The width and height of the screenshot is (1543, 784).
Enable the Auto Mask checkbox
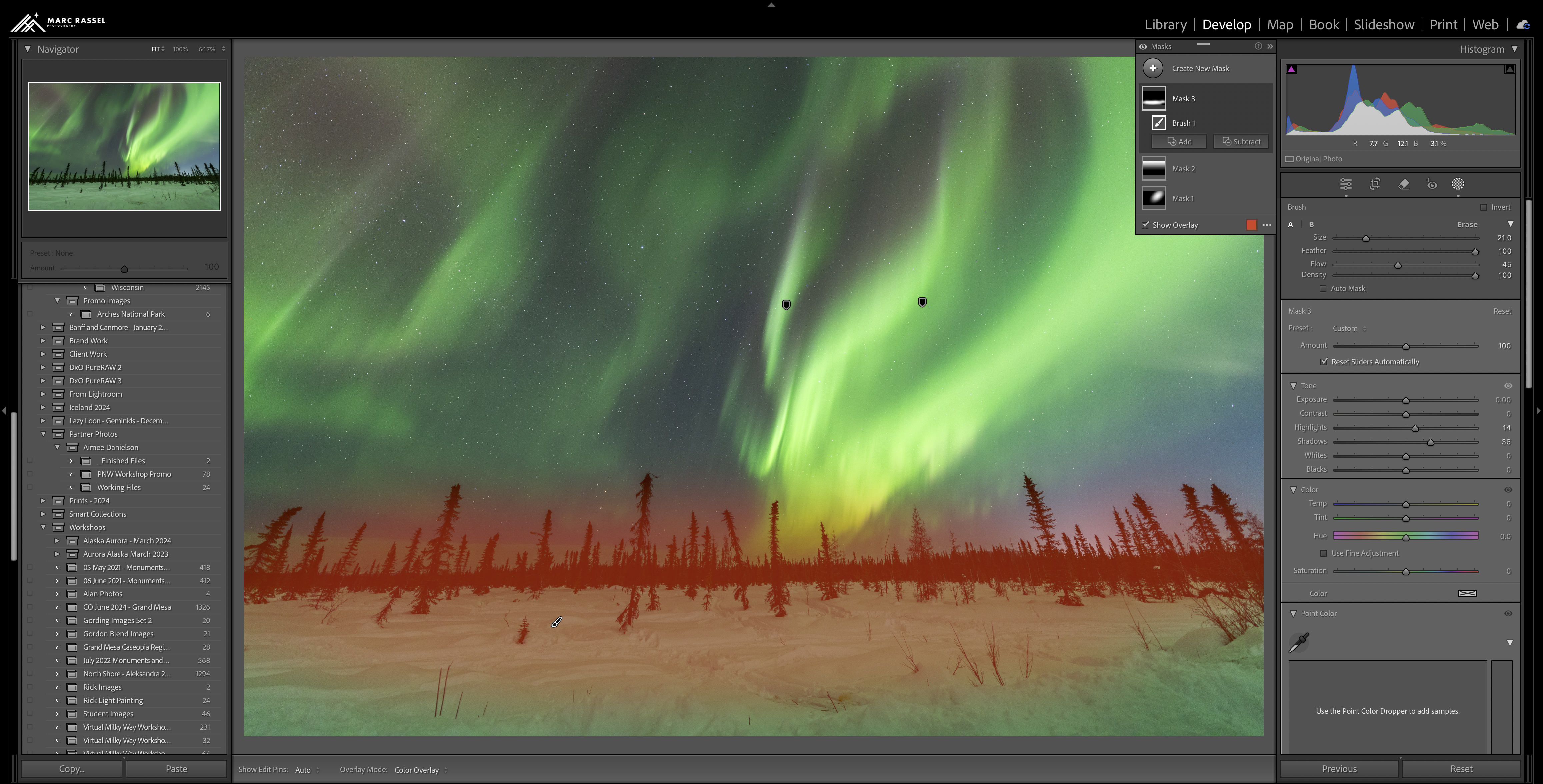click(1323, 288)
